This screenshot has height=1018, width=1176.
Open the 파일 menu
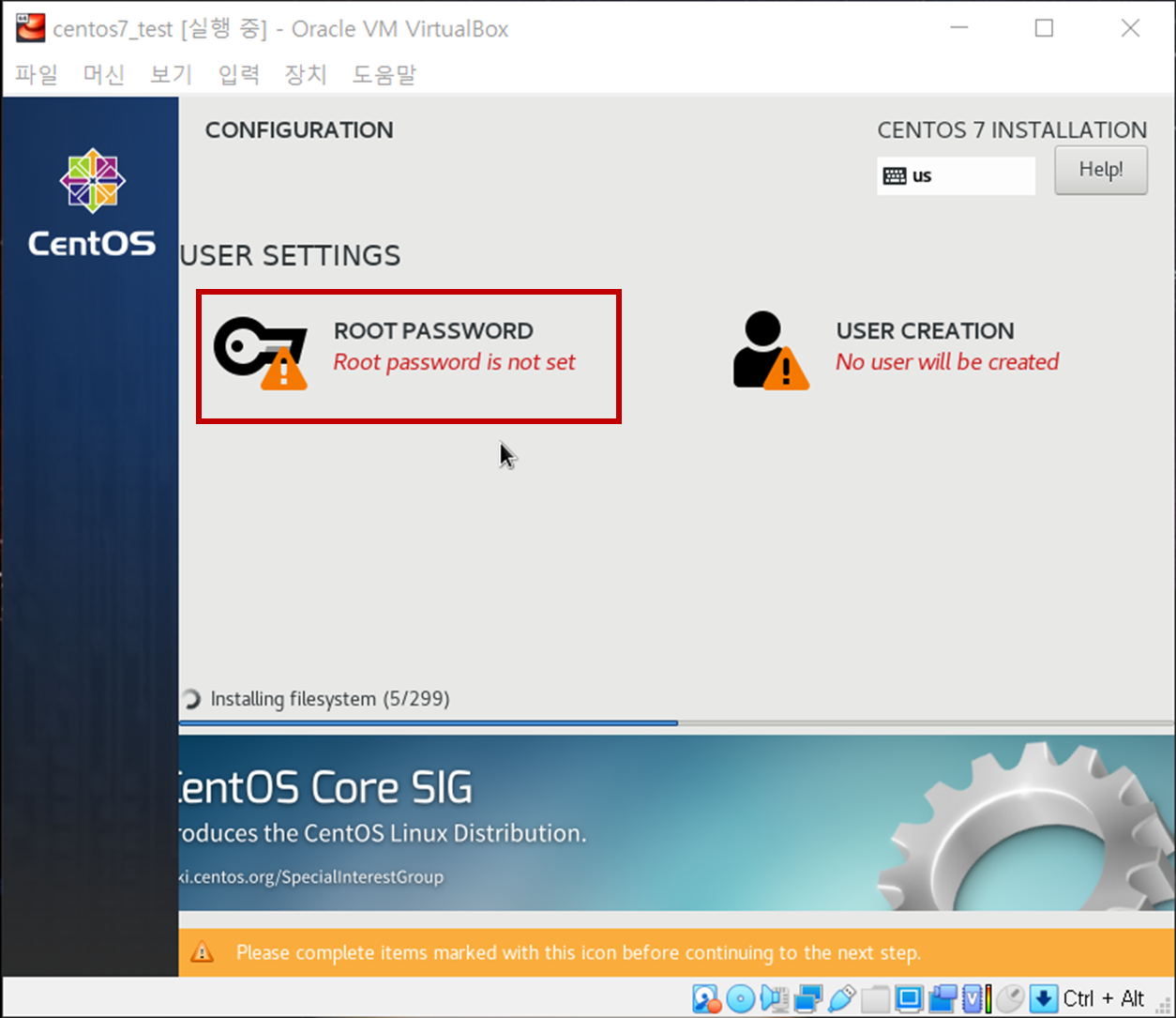[x=37, y=74]
